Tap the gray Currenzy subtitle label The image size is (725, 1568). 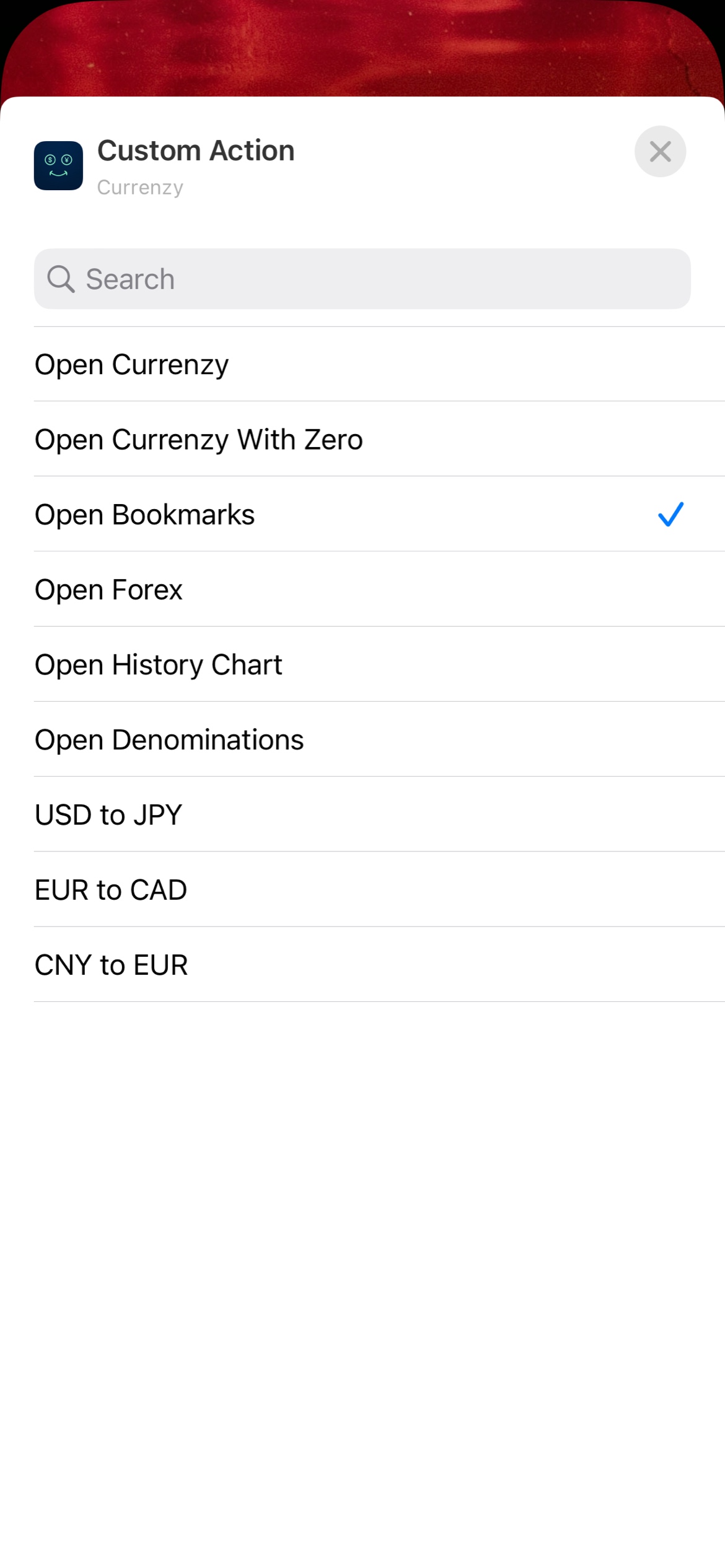pyautogui.click(x=140, y=187)
